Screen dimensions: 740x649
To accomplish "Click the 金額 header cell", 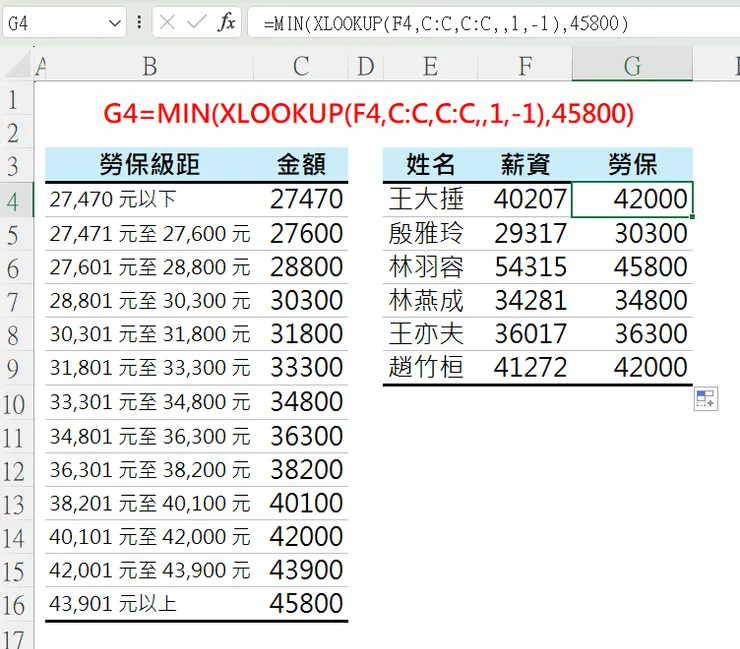I will tap(301, 165).
